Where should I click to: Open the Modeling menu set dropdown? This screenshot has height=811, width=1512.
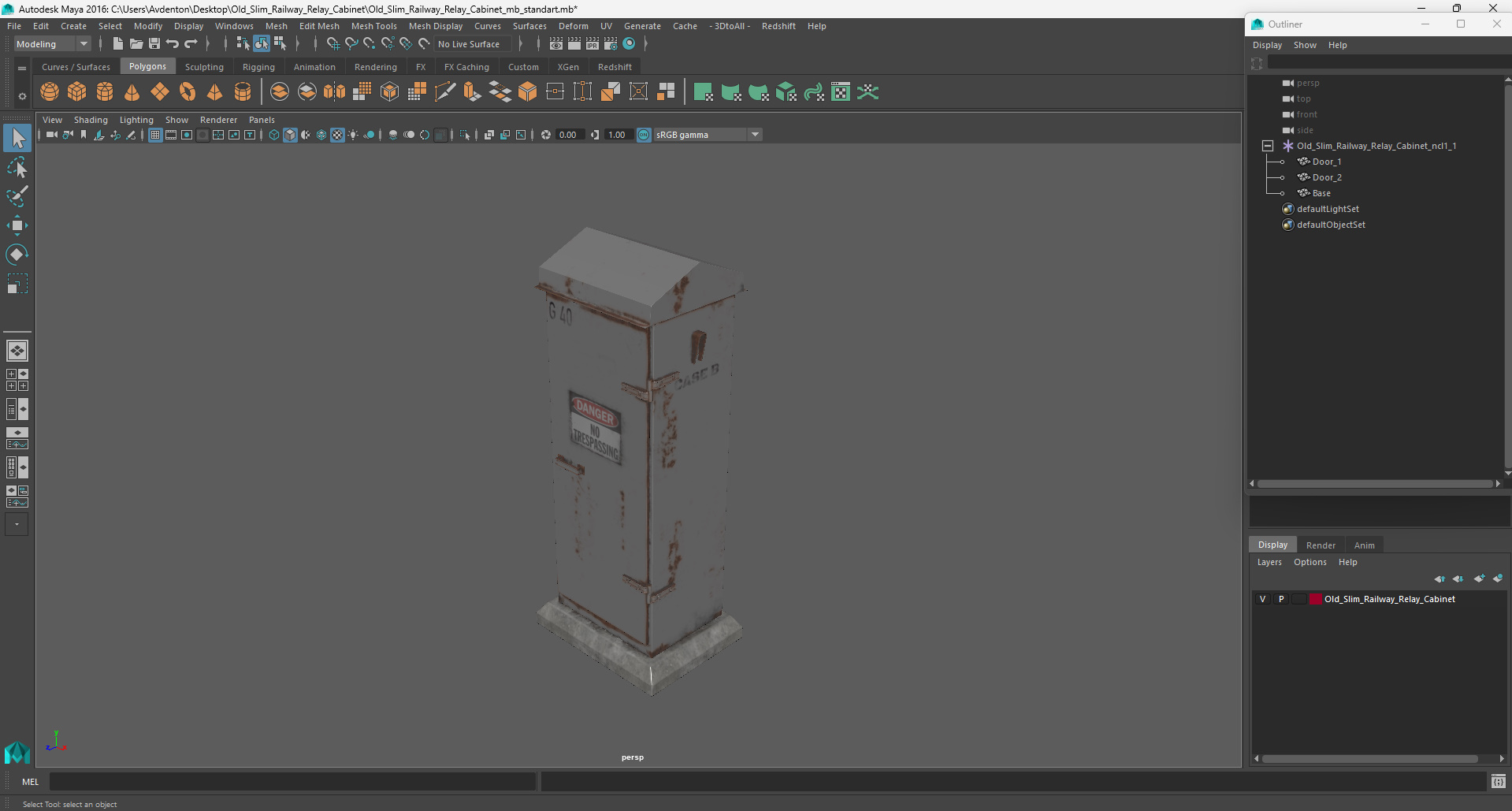click(x=52, y=44)
